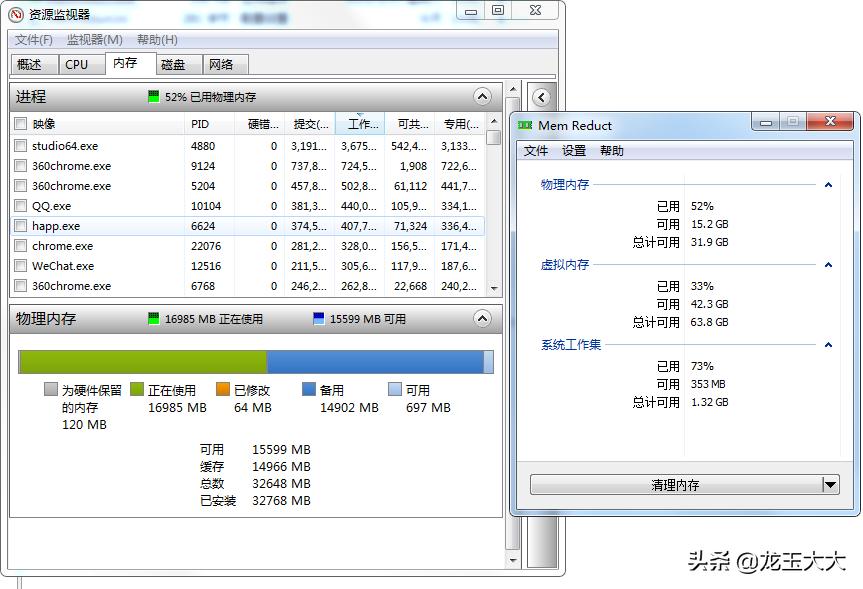Check the QQ.exe process checkbox
The height and width of the screenshot is (589, 863).
[21, 206]
